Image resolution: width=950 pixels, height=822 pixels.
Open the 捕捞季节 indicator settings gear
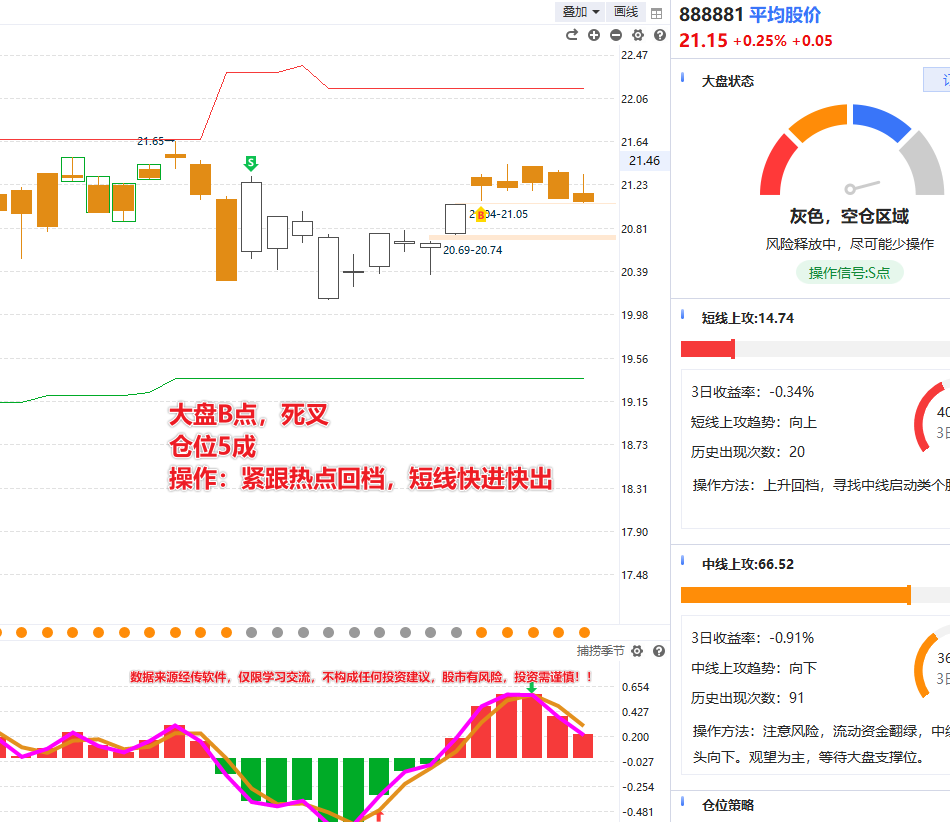click(637, 651)
